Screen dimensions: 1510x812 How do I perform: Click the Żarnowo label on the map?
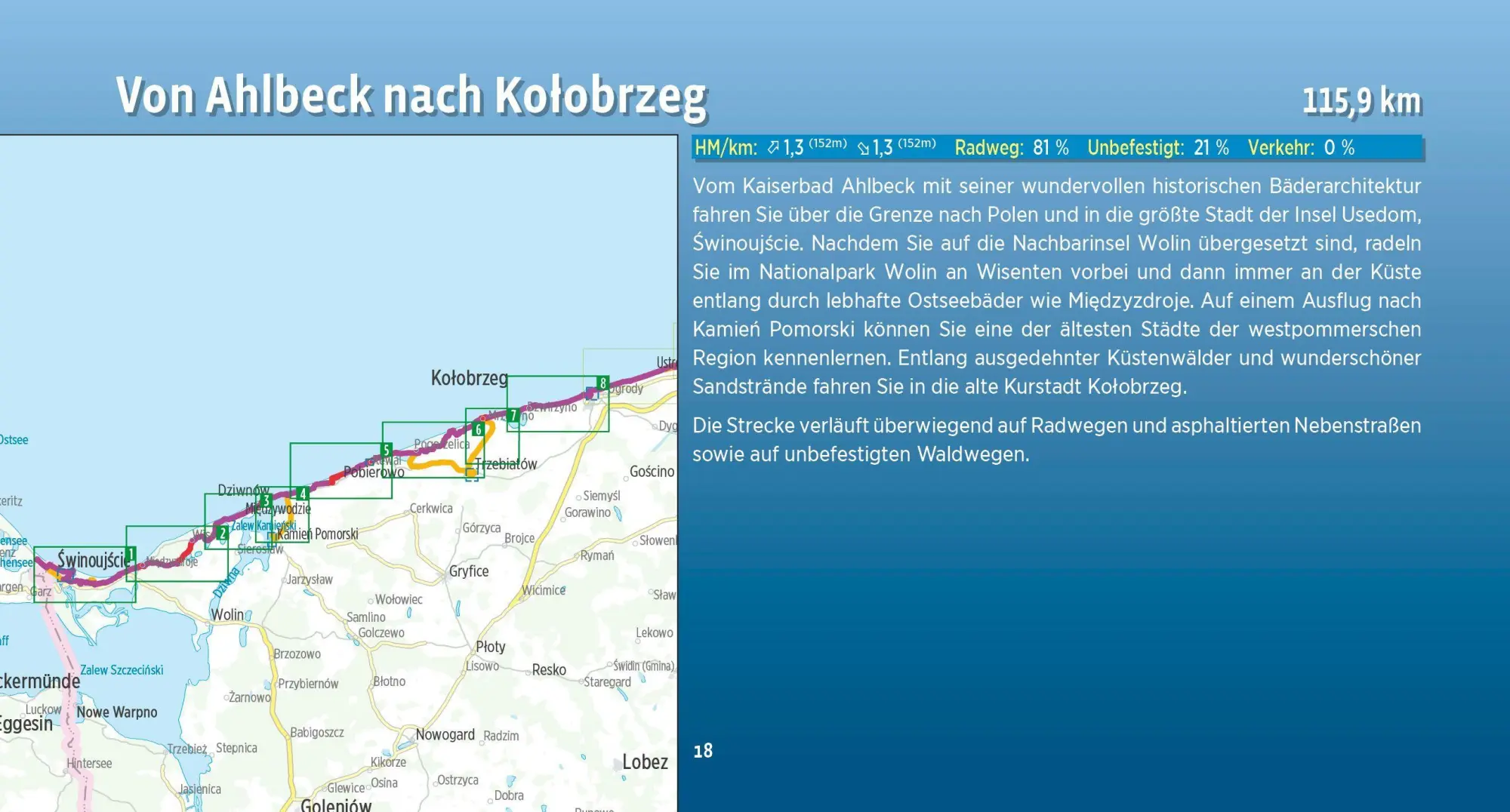(250, 698)
